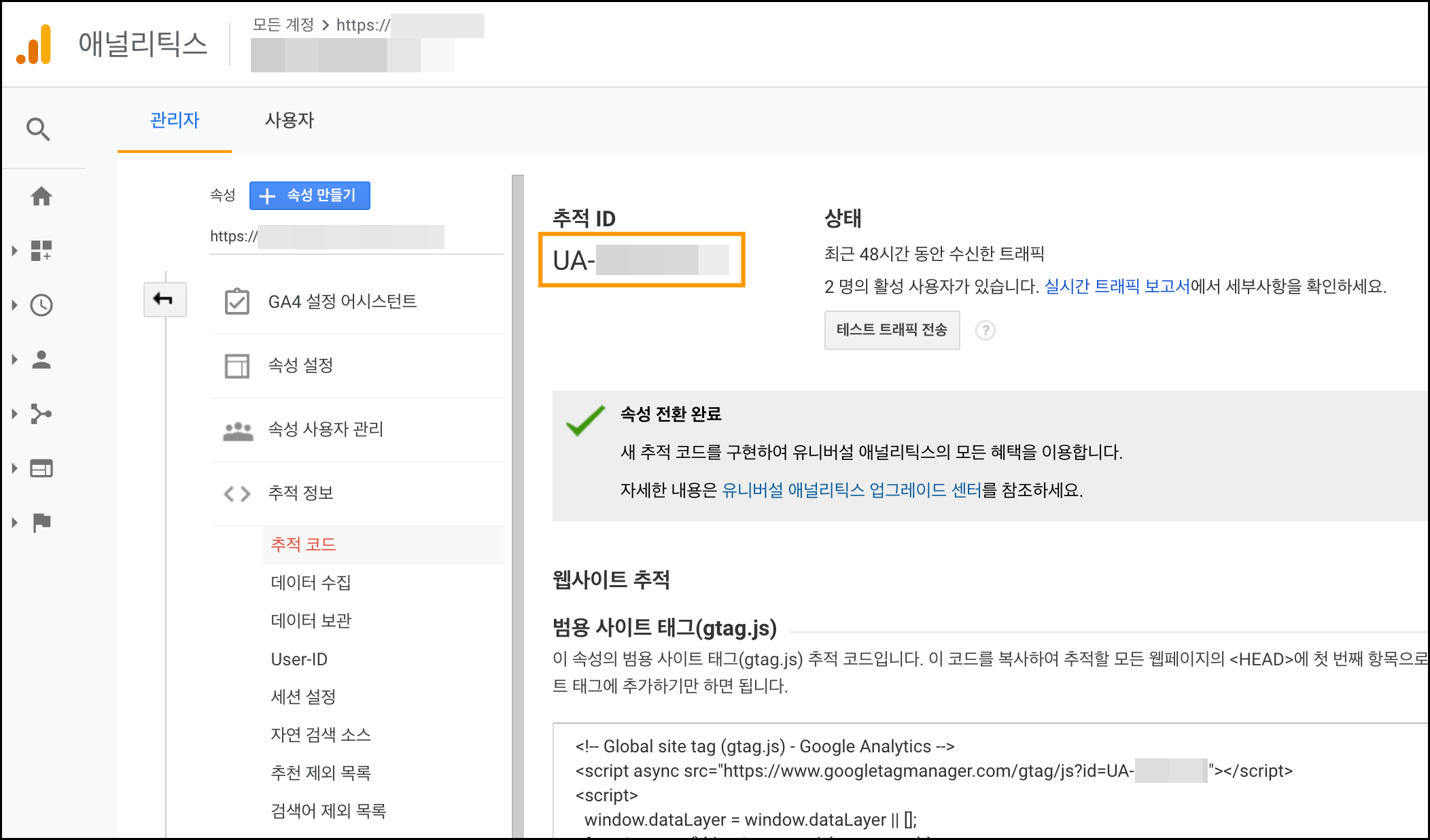
Task: Switch to the 사용자 tab
Action: click(x=290, y=120)
